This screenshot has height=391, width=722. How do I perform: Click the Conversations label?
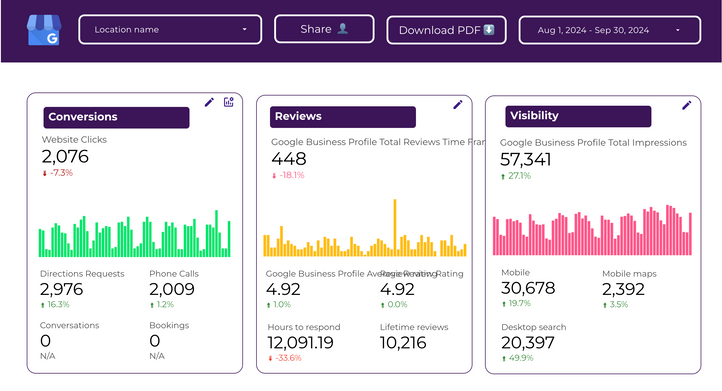coord(70,325)
